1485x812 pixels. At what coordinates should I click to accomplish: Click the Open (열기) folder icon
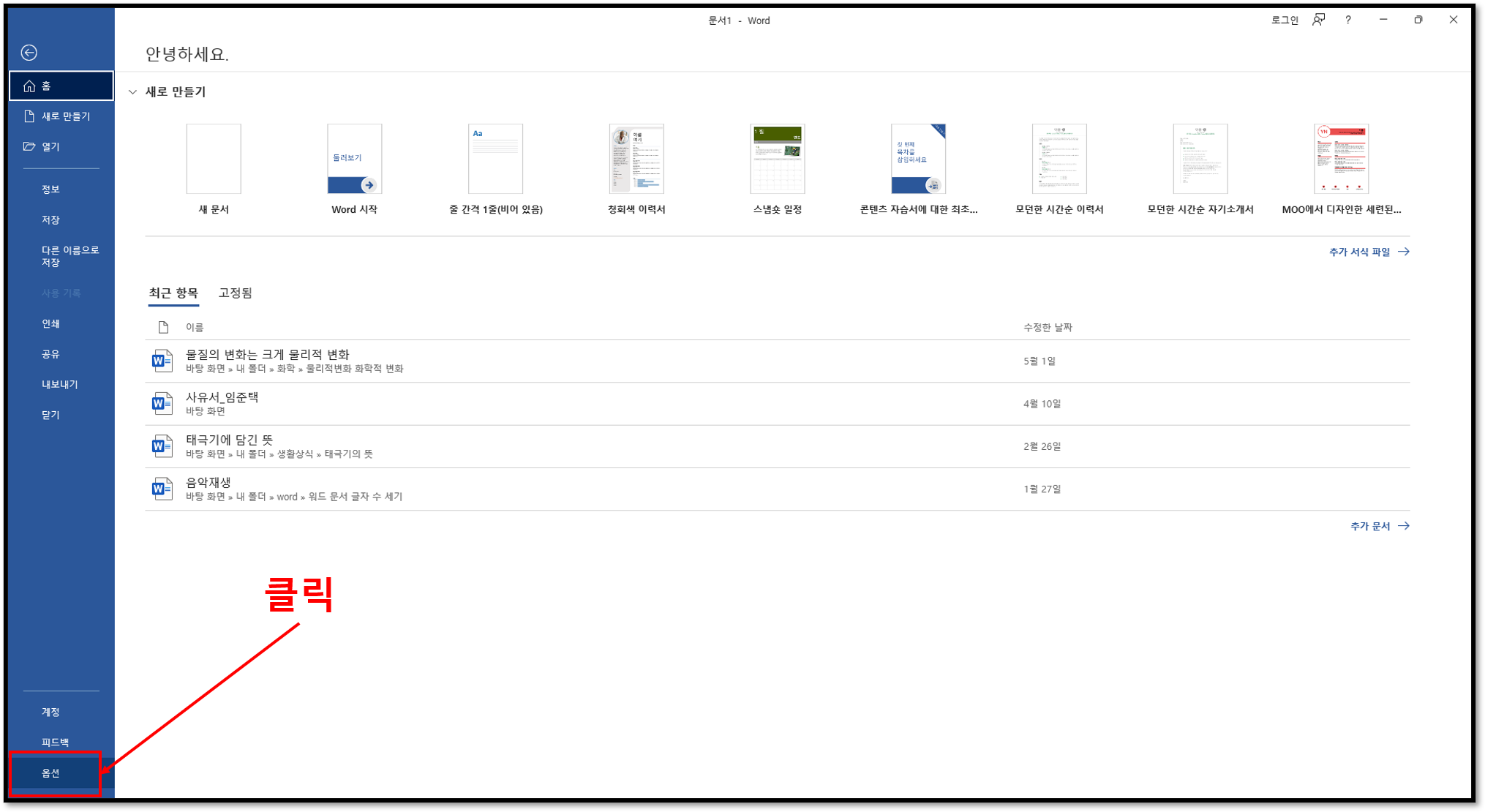point(29,146)
